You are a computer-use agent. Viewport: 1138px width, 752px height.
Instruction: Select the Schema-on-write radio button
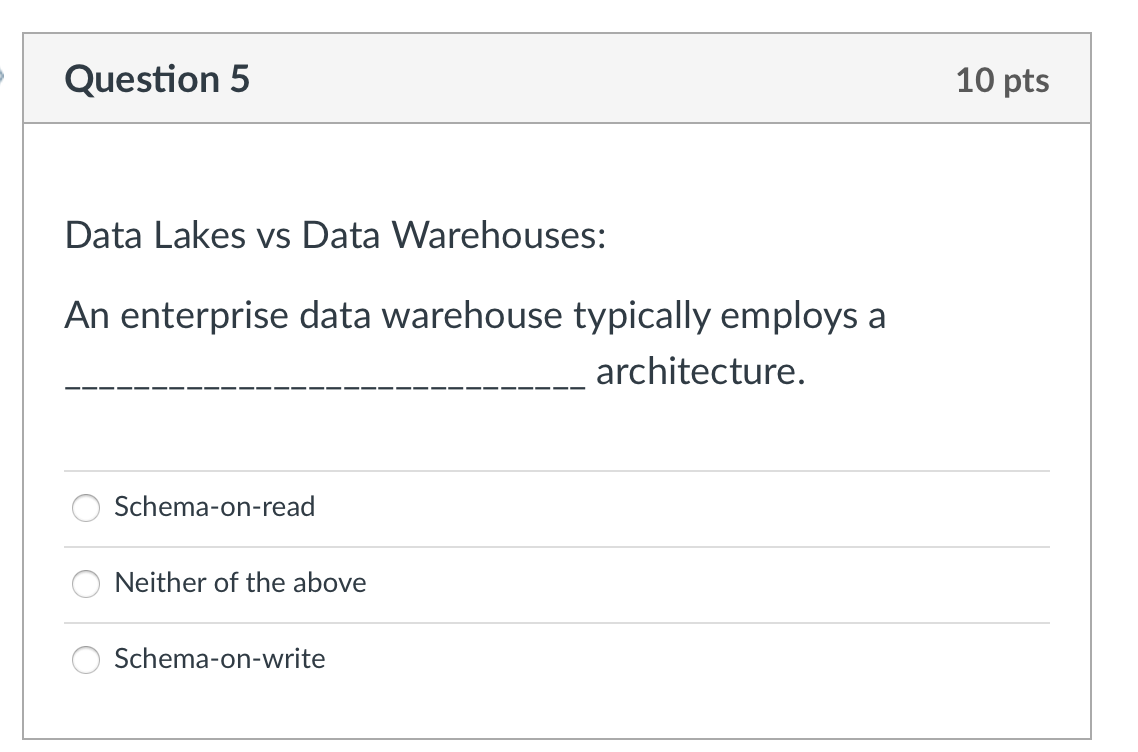tap(86, 661)
